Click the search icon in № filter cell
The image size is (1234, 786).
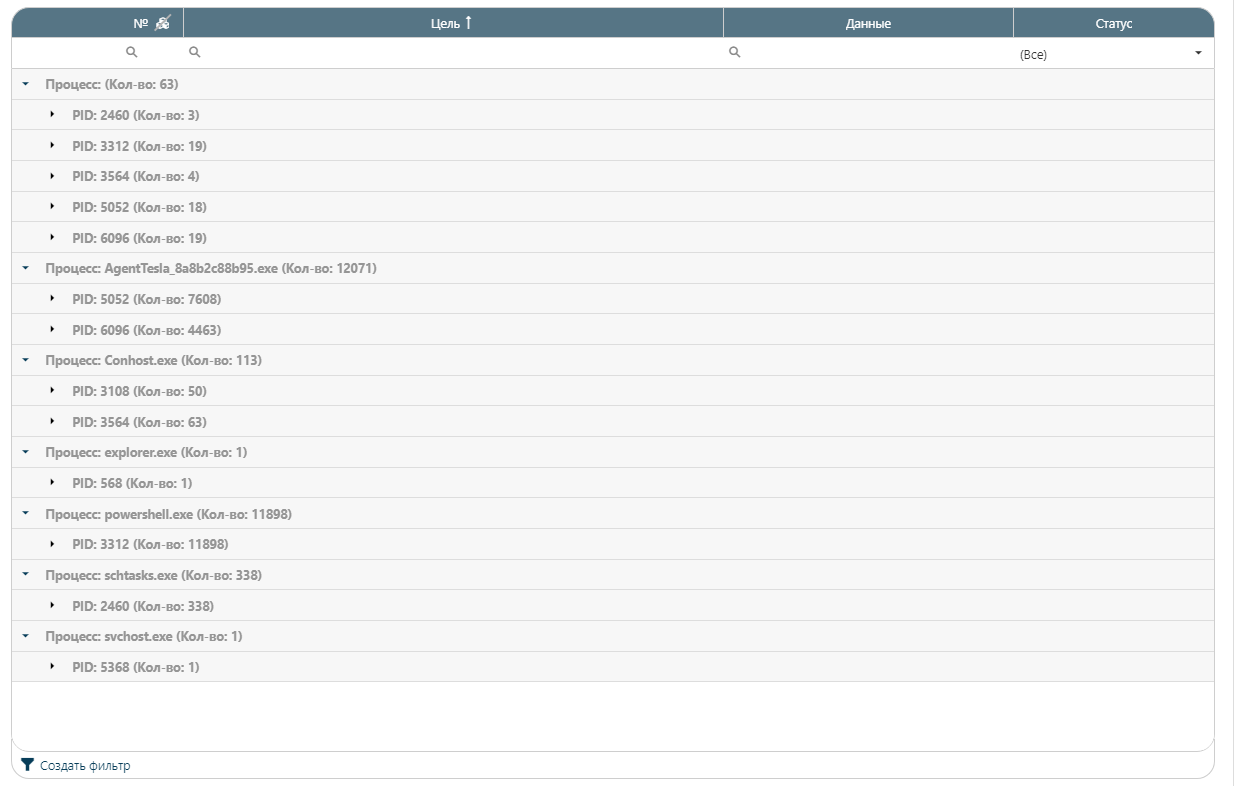(131, 52)
